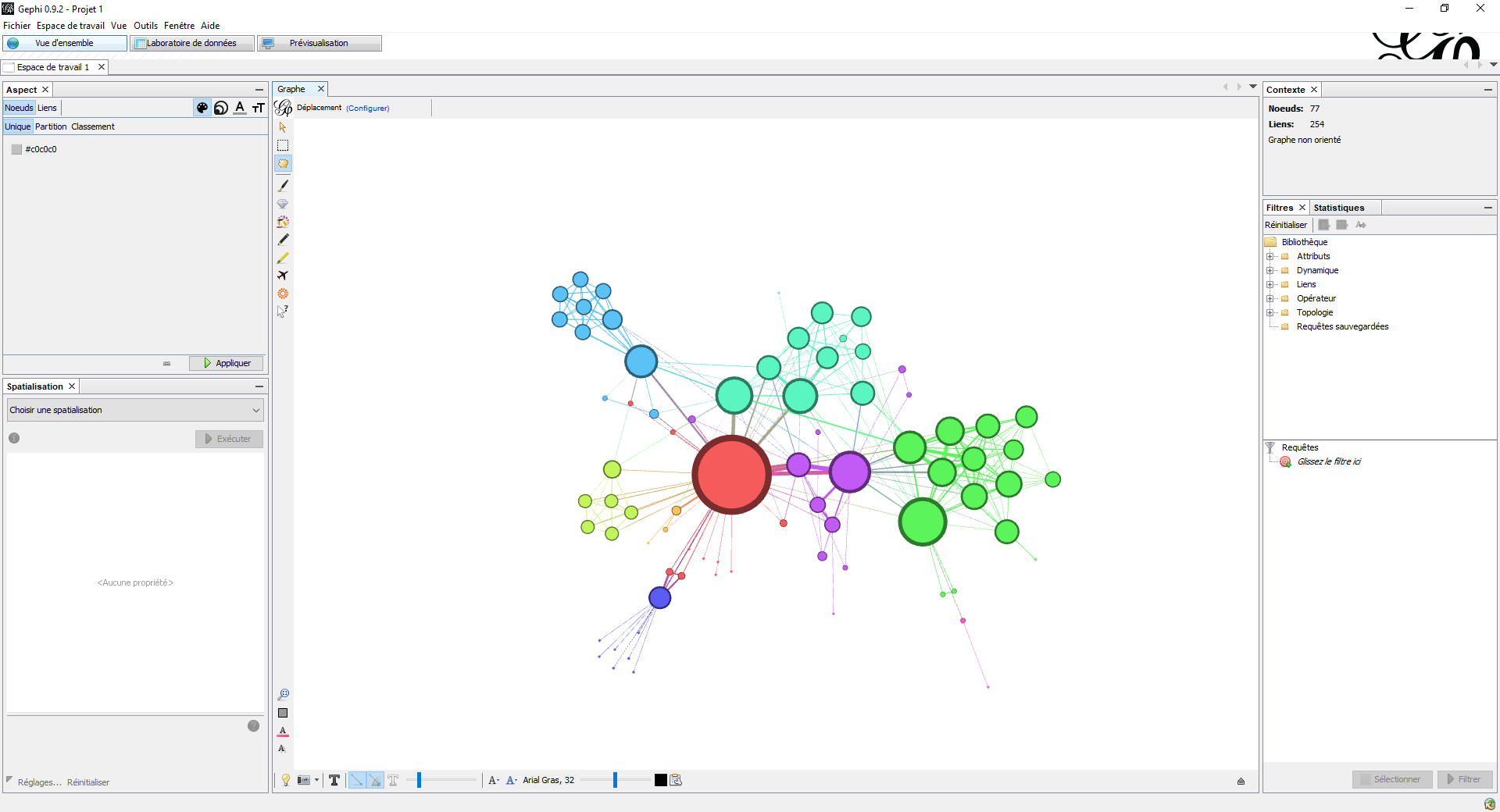Viewport: 1500px width, 812px height.
Task: Toggle edge labels outline T
Action: [393, 780]
